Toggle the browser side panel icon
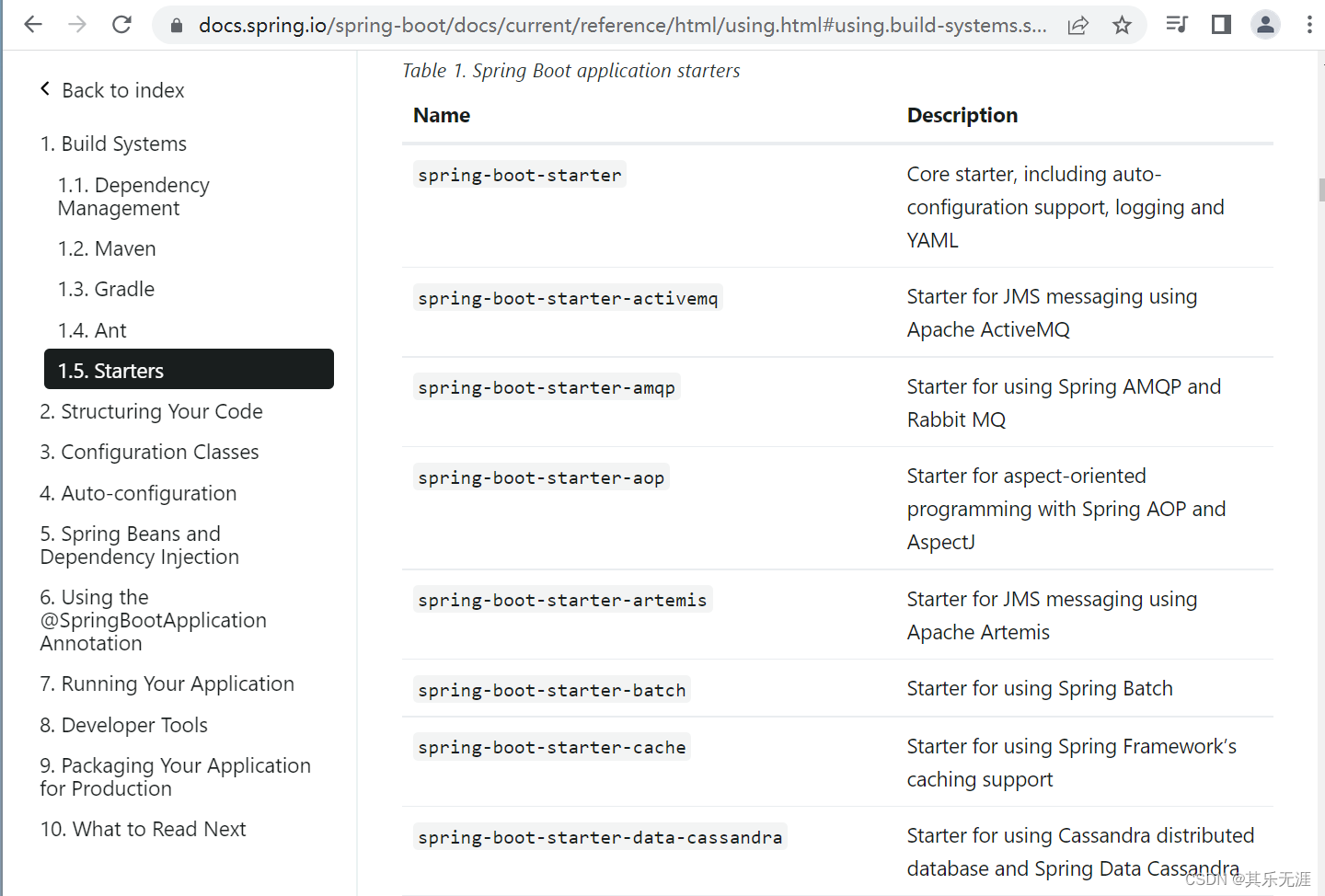 [1221, 25]
